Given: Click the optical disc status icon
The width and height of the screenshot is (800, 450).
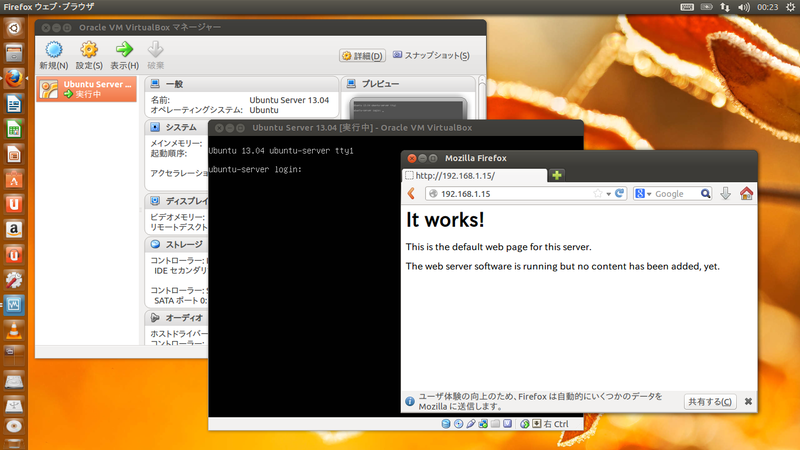Looking at the screenshot, I should 458,424.
